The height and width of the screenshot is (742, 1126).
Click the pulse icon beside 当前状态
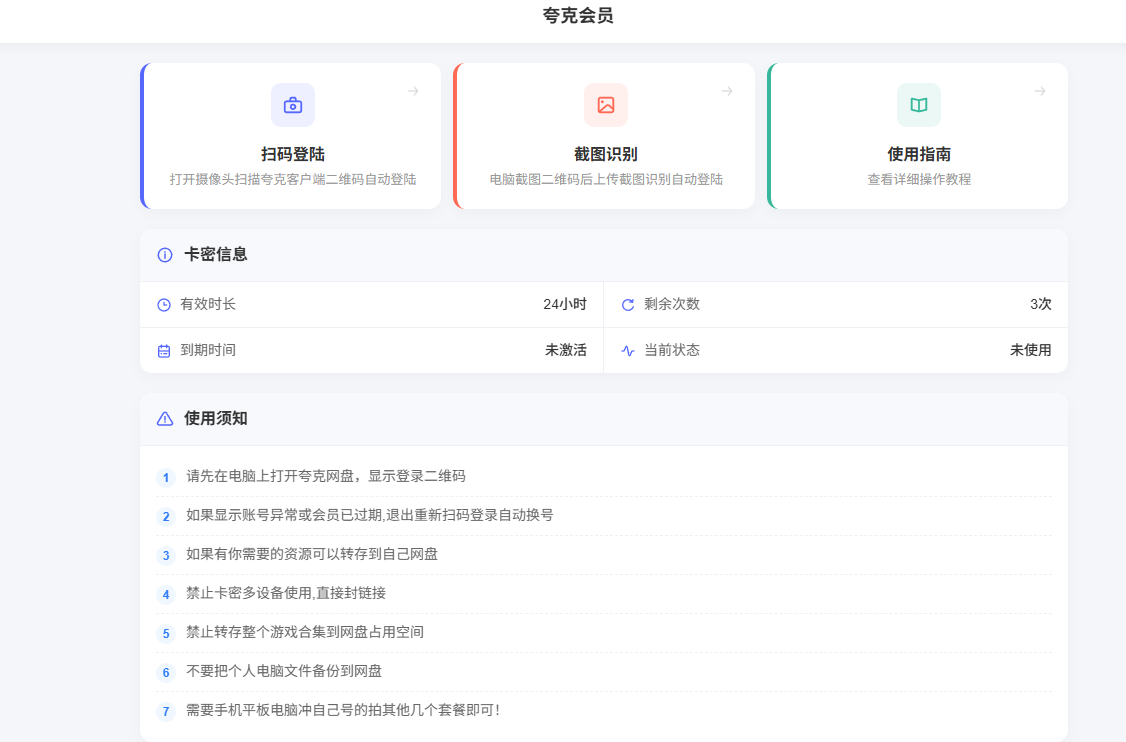pos(628,351)
